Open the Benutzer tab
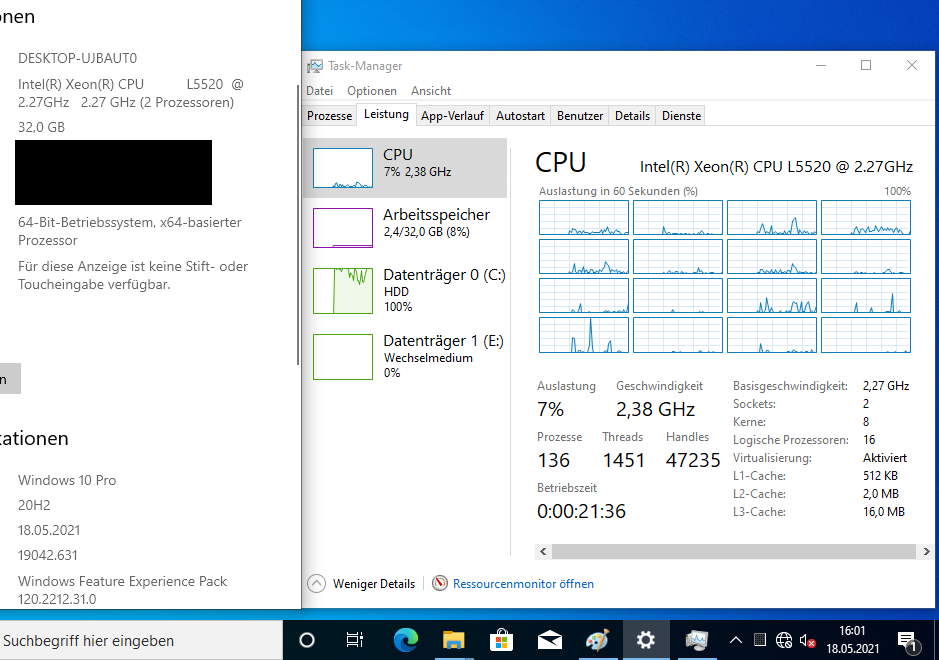939x660 pixels. 580,116
